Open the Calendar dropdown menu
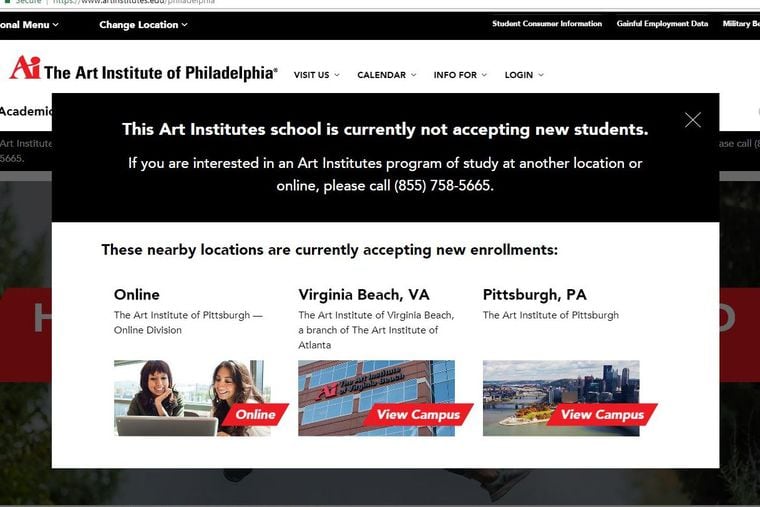This screenshot has width=760, height=507. point(387,75)
